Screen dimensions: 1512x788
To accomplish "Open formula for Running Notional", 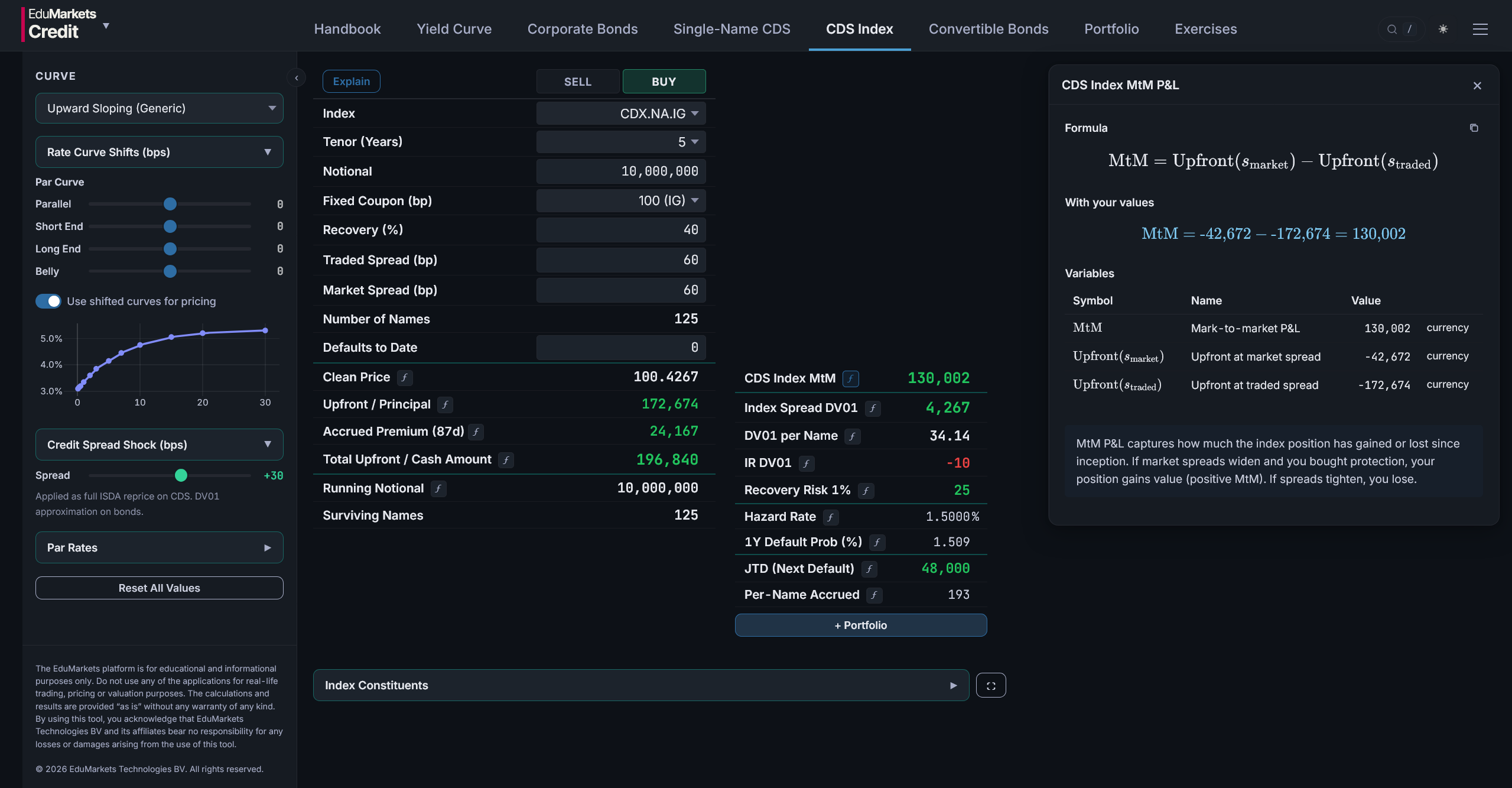I will click(438, 489).
